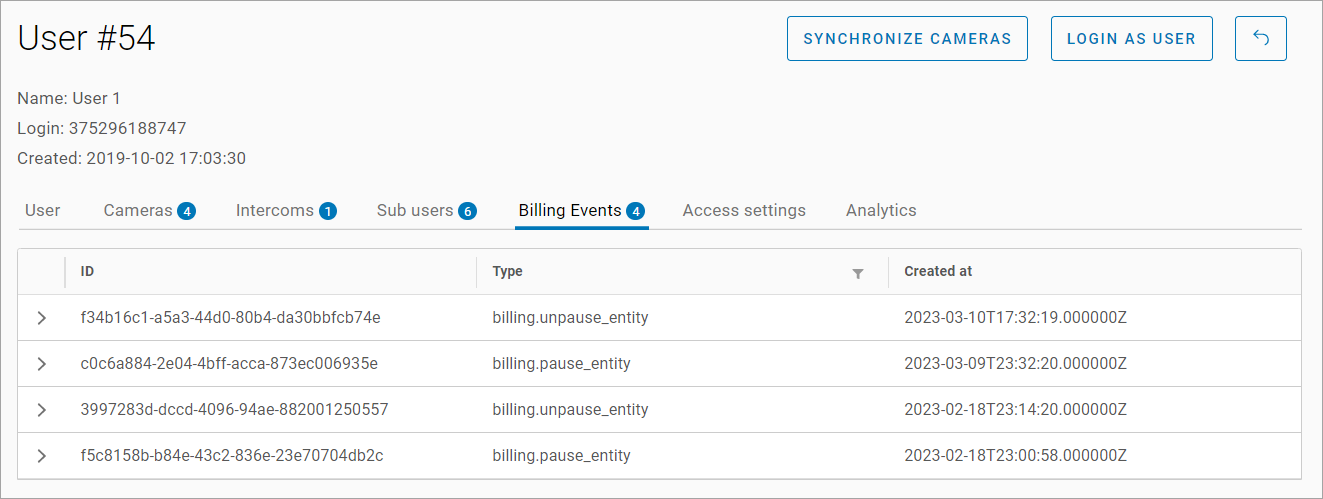Image resolution: width=1323 pixels, height=499 pixels.
Task: Click the Login As User button
Action: coord(1131,39)
